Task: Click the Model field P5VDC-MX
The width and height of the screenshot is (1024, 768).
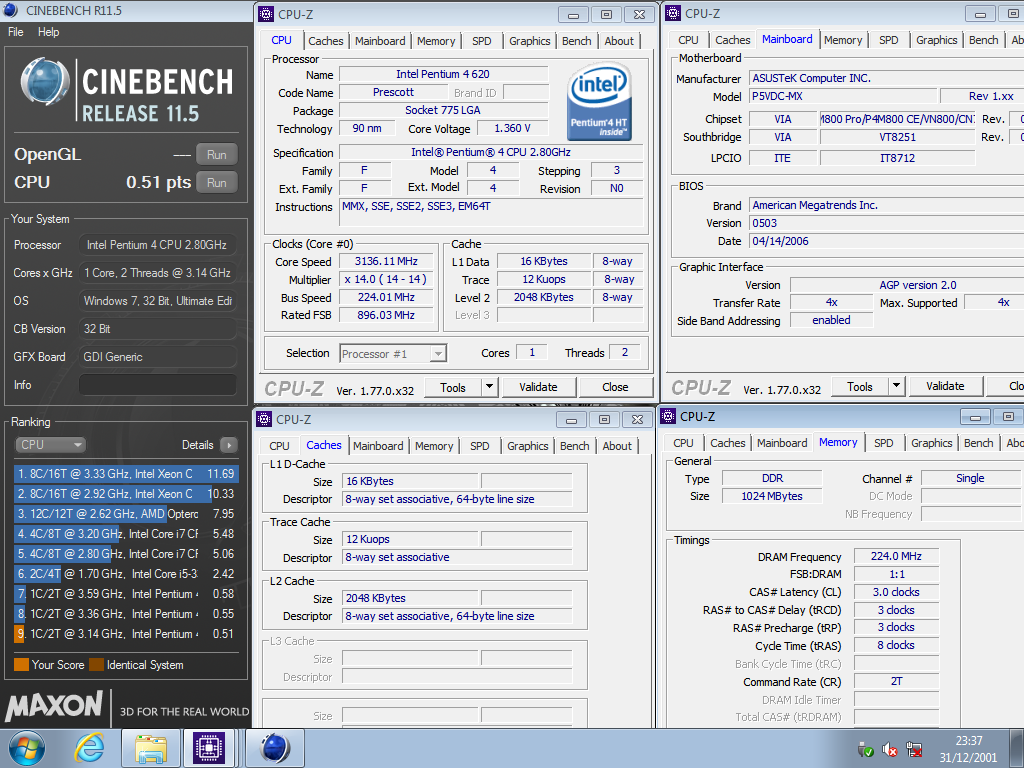Action: [x=842, y=96]
